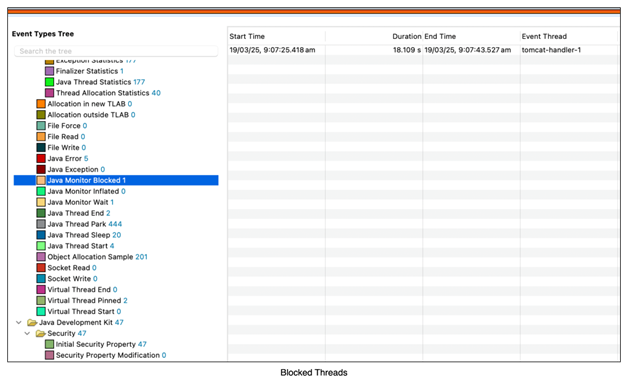This screenshot has width=628, height=391.
Task: Click the Finalizer Statistics color icon
Action: (49, 71)
